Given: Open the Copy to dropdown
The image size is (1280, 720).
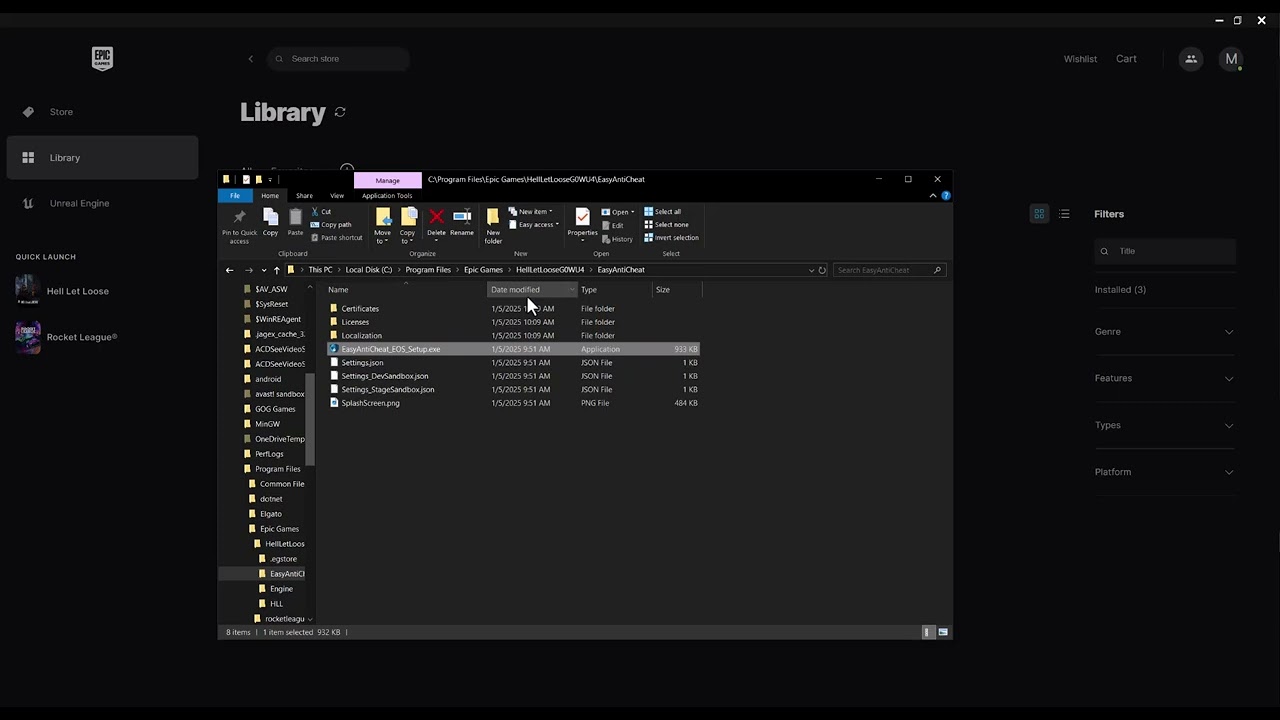Looking at the screenshot, I should [408, 226].
